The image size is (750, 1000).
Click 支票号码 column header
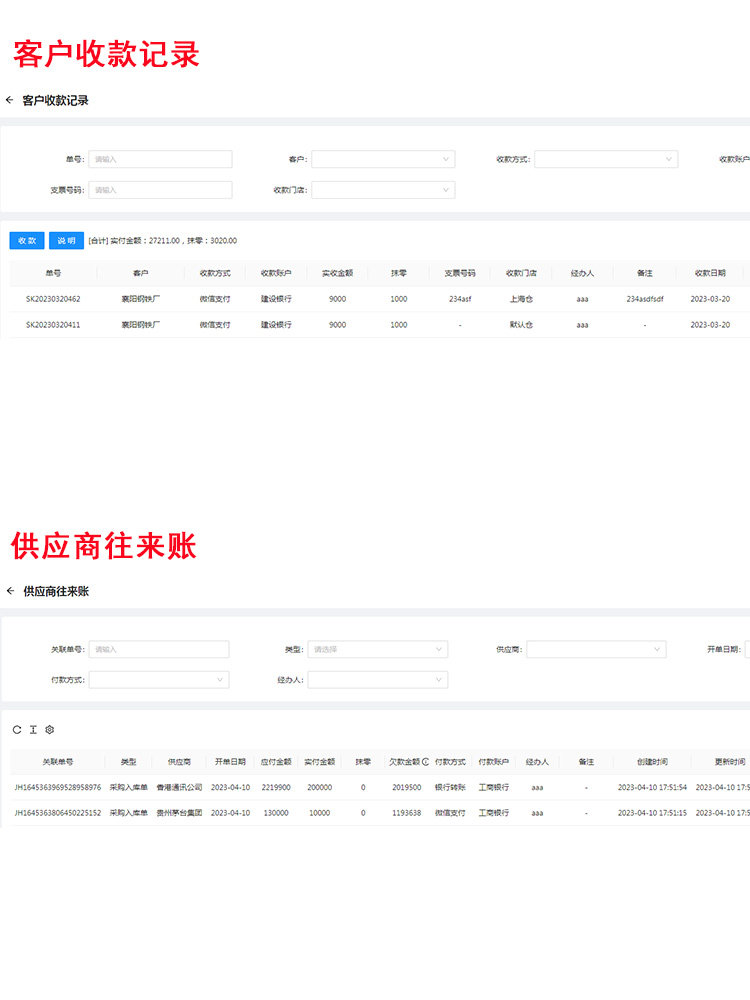coord(460,273)
